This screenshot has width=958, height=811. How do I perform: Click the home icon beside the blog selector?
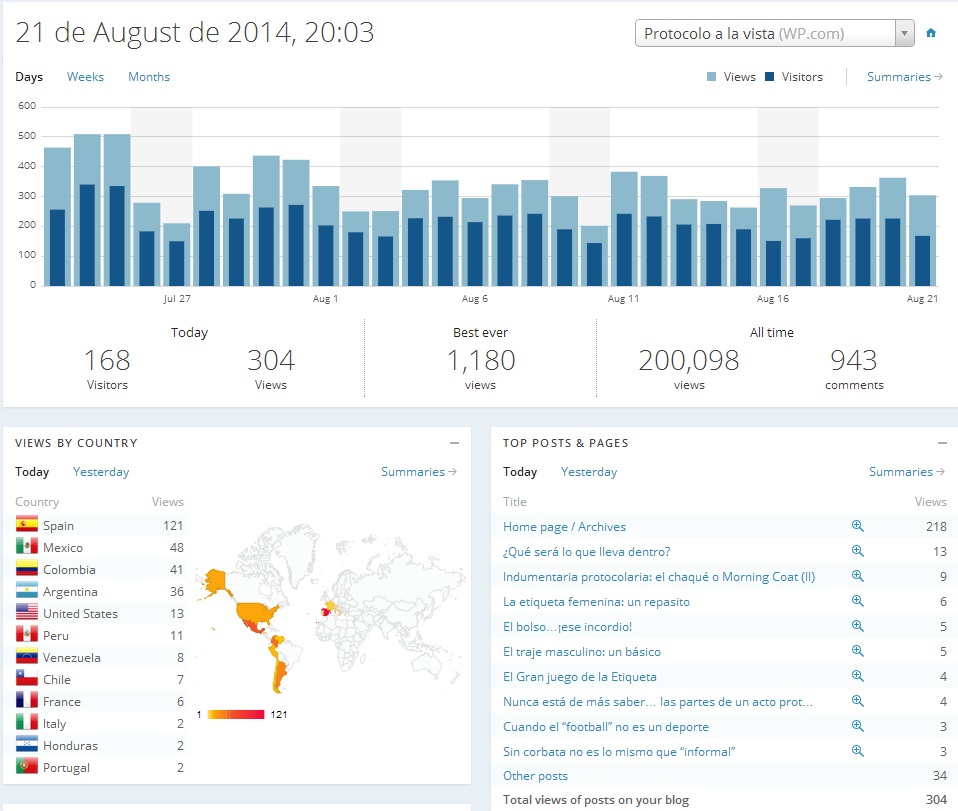(x=931, y=33)
